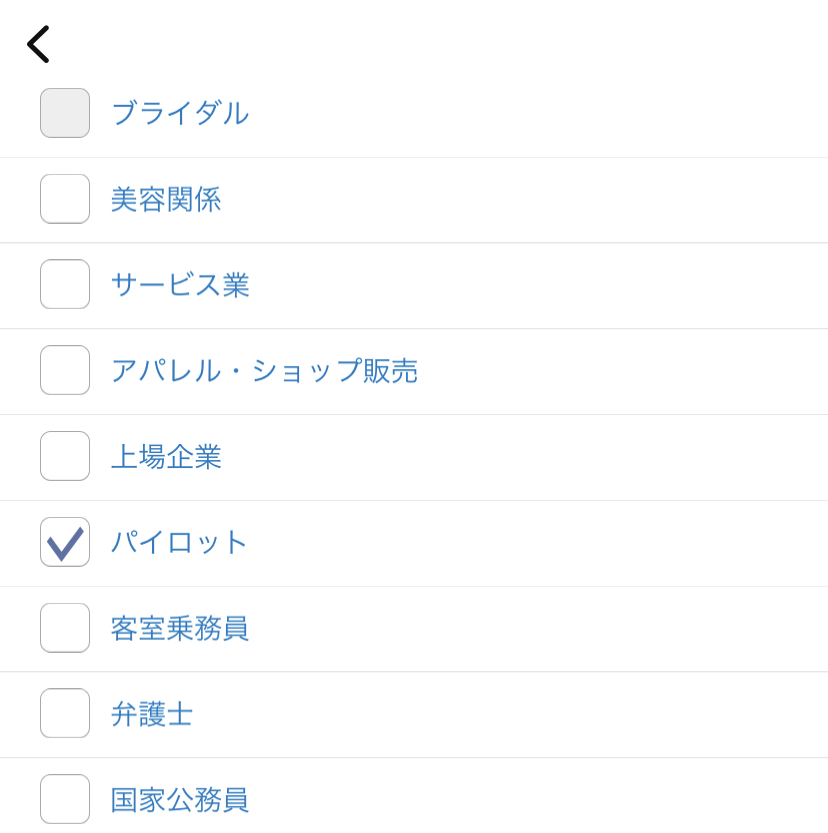Screen dimensions: 828x833
Task: Select the アパレル・ショップ販売 checkbox
Action: 65,370
